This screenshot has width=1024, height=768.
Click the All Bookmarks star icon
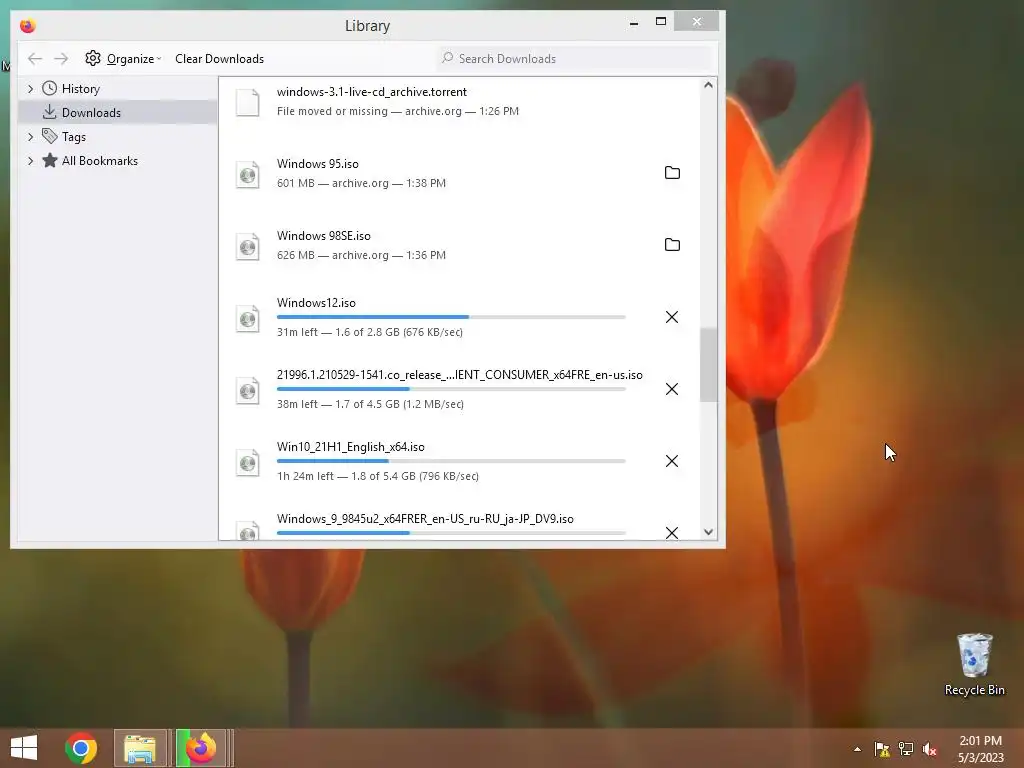pyautogui.click(x=50, y=160)
